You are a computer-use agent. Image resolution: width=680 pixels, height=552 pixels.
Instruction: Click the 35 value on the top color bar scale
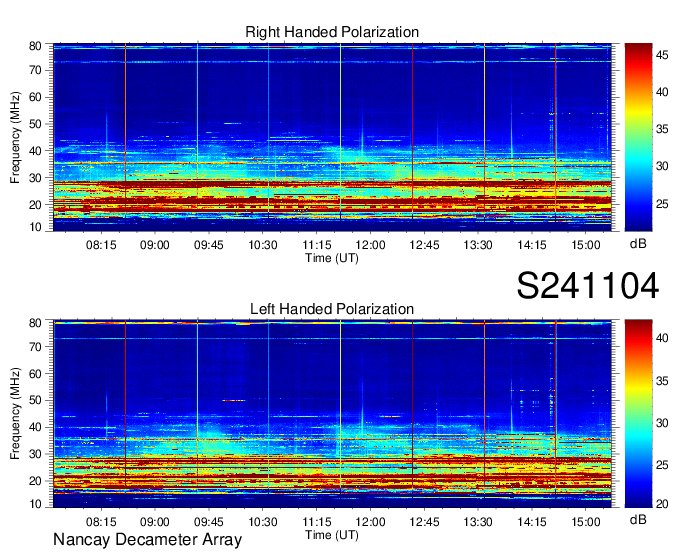coord(662,129)
